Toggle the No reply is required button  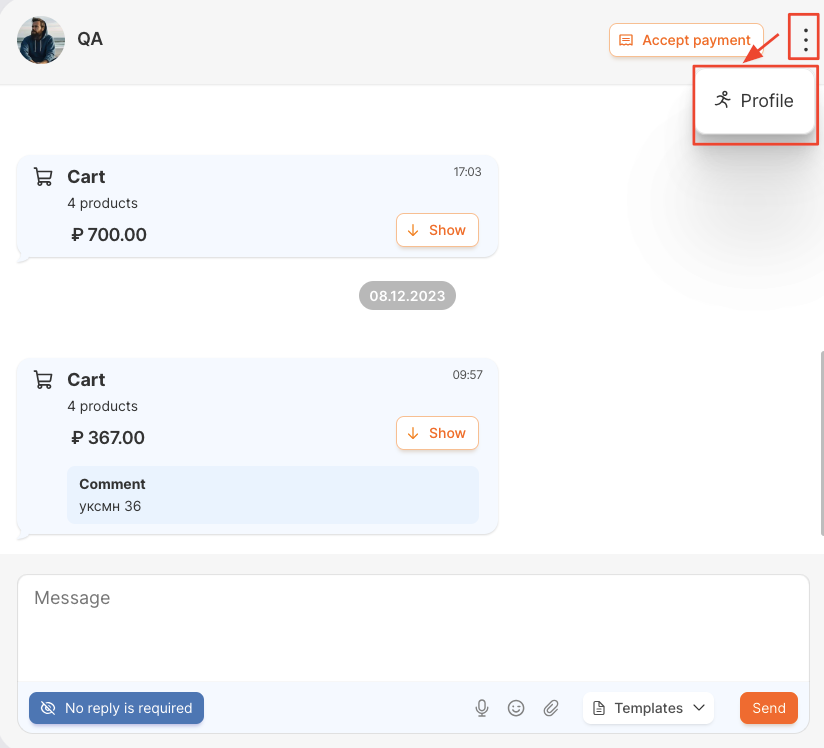[116, 708]
